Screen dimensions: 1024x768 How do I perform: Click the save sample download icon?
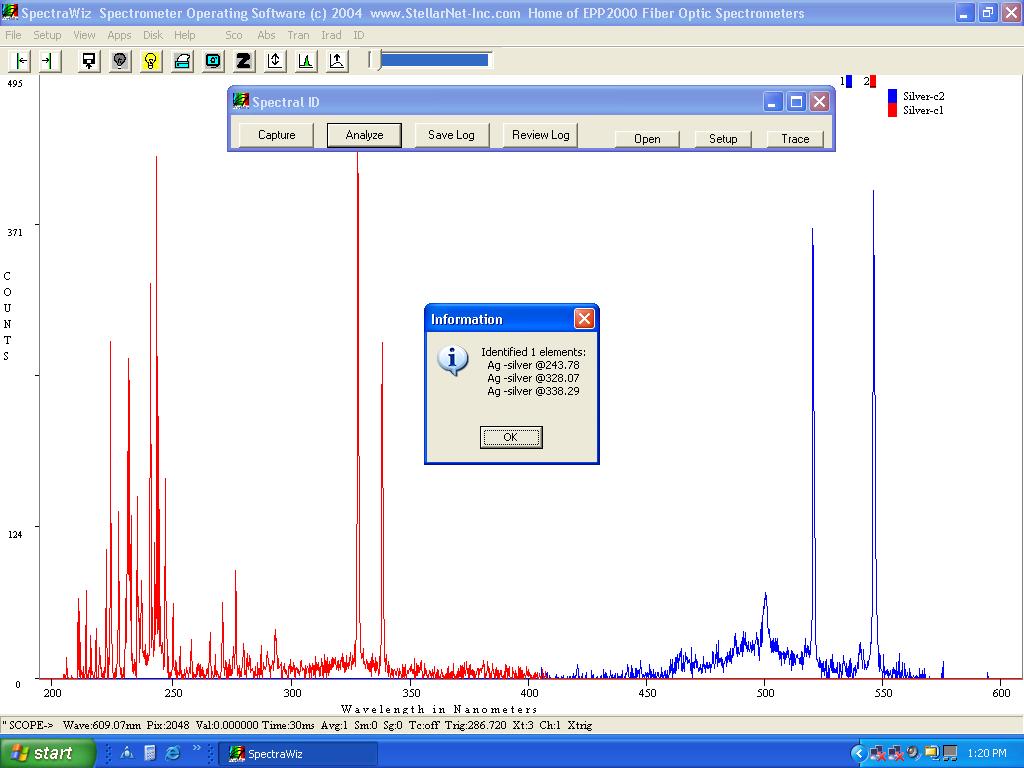coord(89,61)
